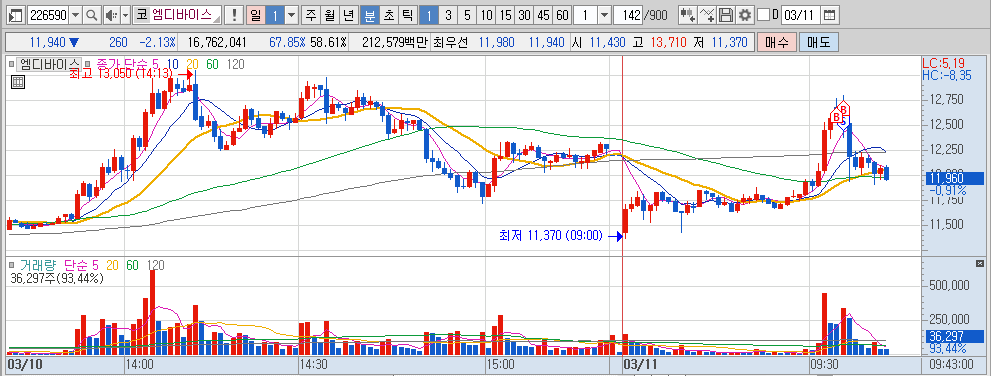991x376 pixels.
Task: Click the date field showing 03/11
Action: coord(801,15)
